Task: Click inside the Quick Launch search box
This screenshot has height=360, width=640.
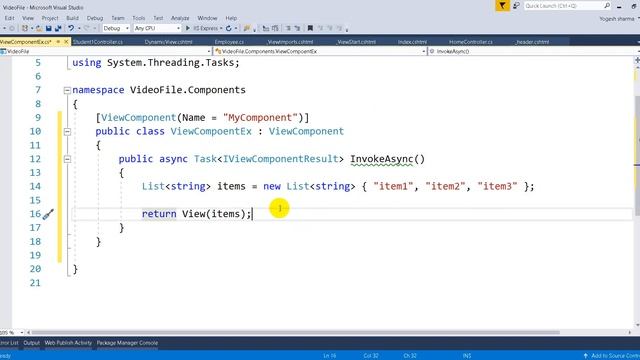Action: point(563,6)
